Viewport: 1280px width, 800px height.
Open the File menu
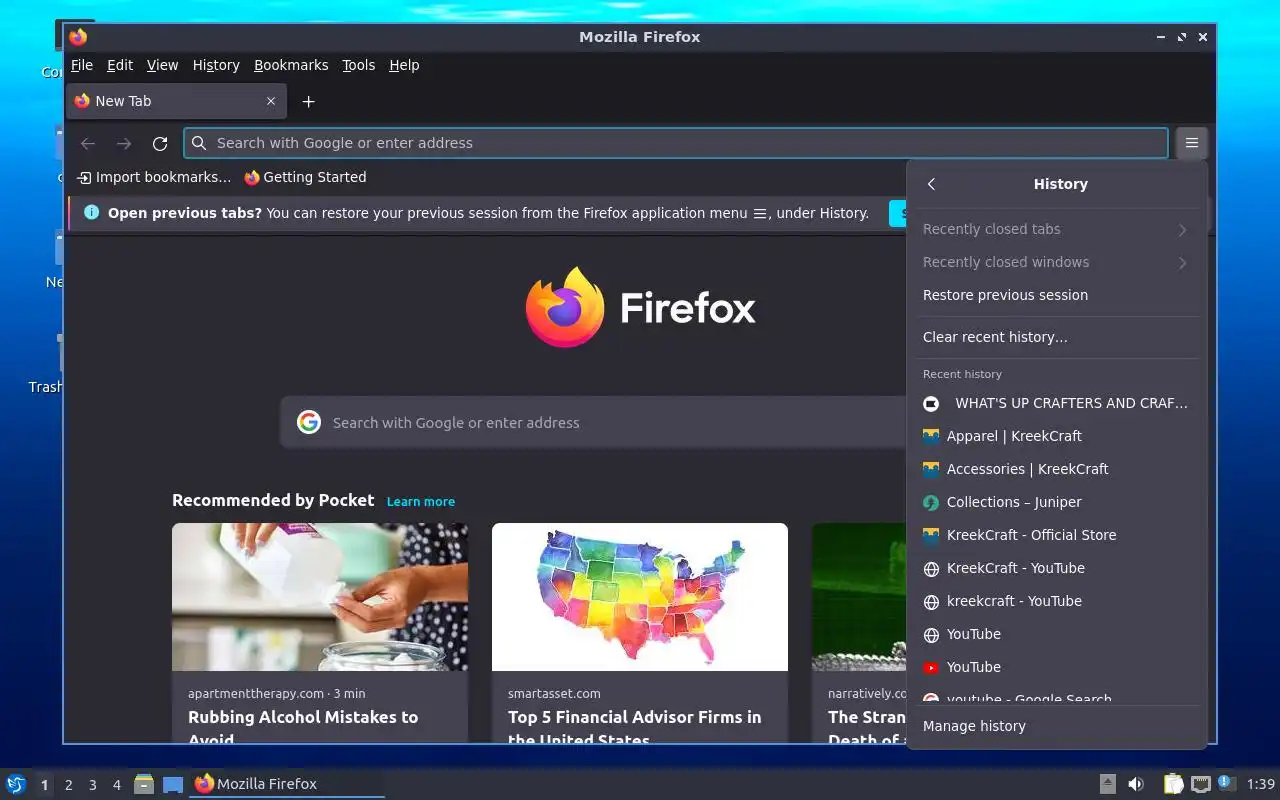click(x=82, y=65)
